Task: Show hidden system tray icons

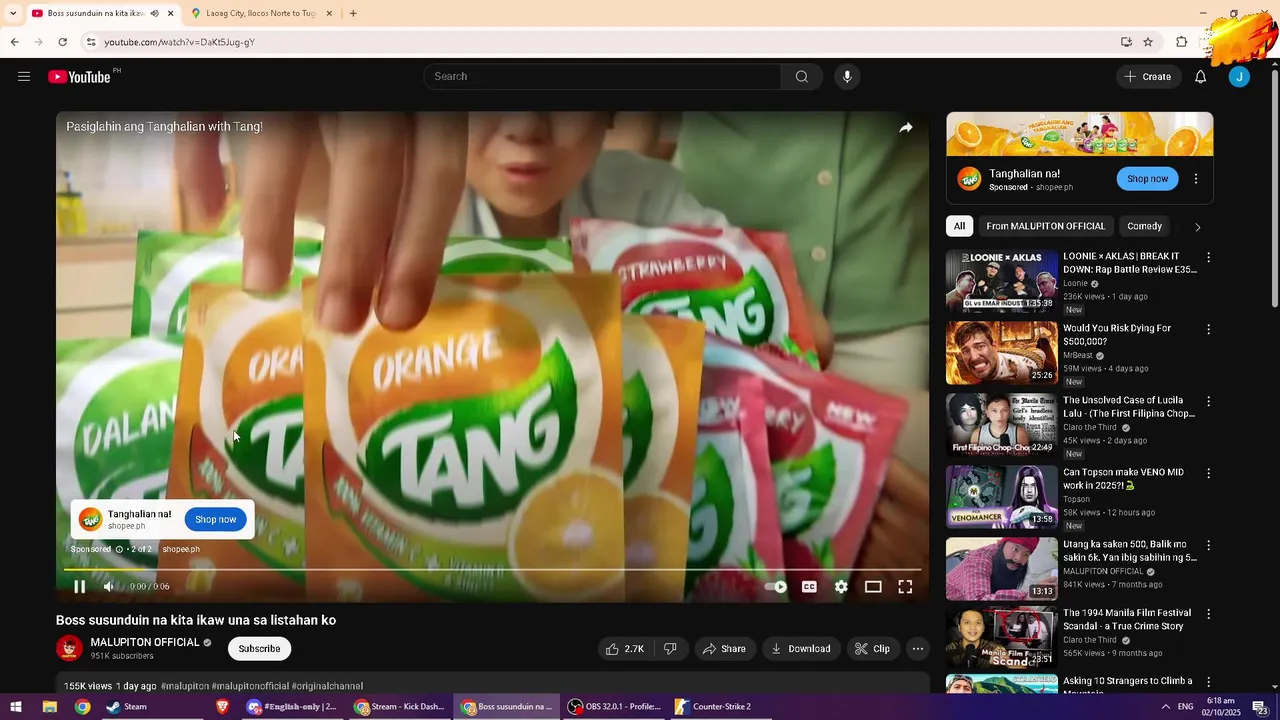Action: (x=1166, y=707)
